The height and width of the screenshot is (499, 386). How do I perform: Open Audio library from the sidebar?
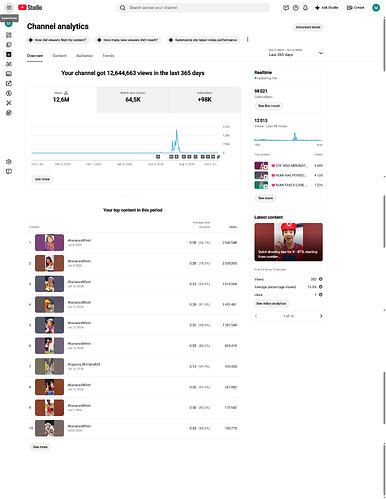[x=9, y=113]
